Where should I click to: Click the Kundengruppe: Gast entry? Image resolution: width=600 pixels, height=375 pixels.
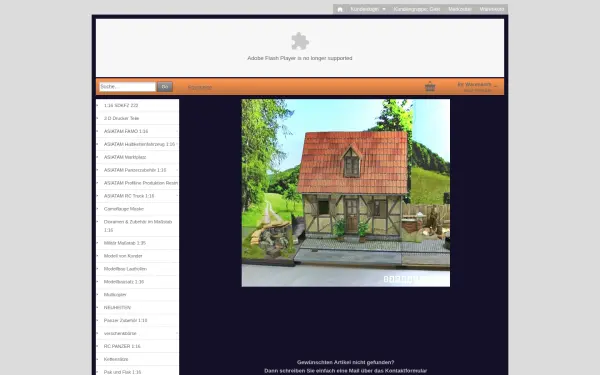417,9
